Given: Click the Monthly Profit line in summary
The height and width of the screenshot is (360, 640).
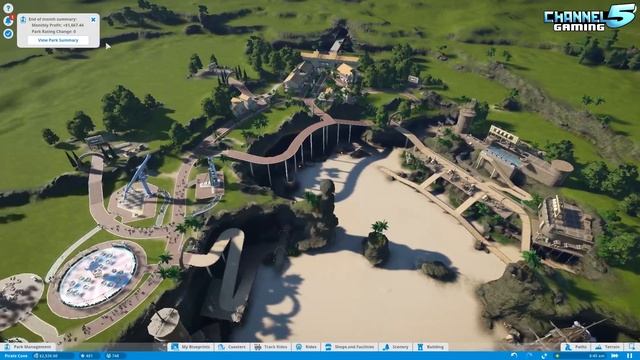Looking at the screenshot, I should (x=58, y=25).
